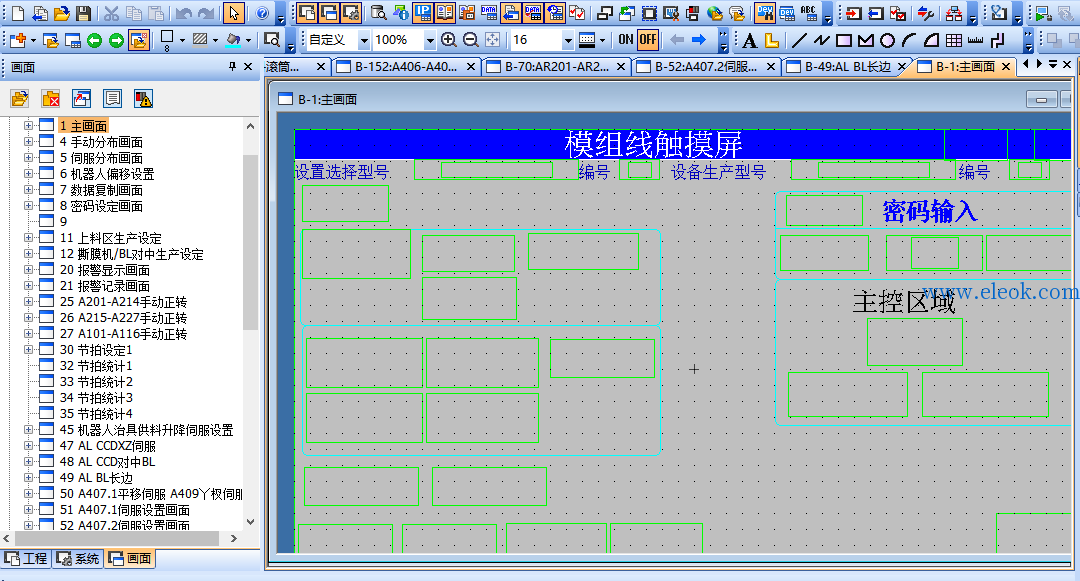The image size is (1080, 581).
Task: Switch to the B-70:AR201-AR2... tab
Action: 555,67
